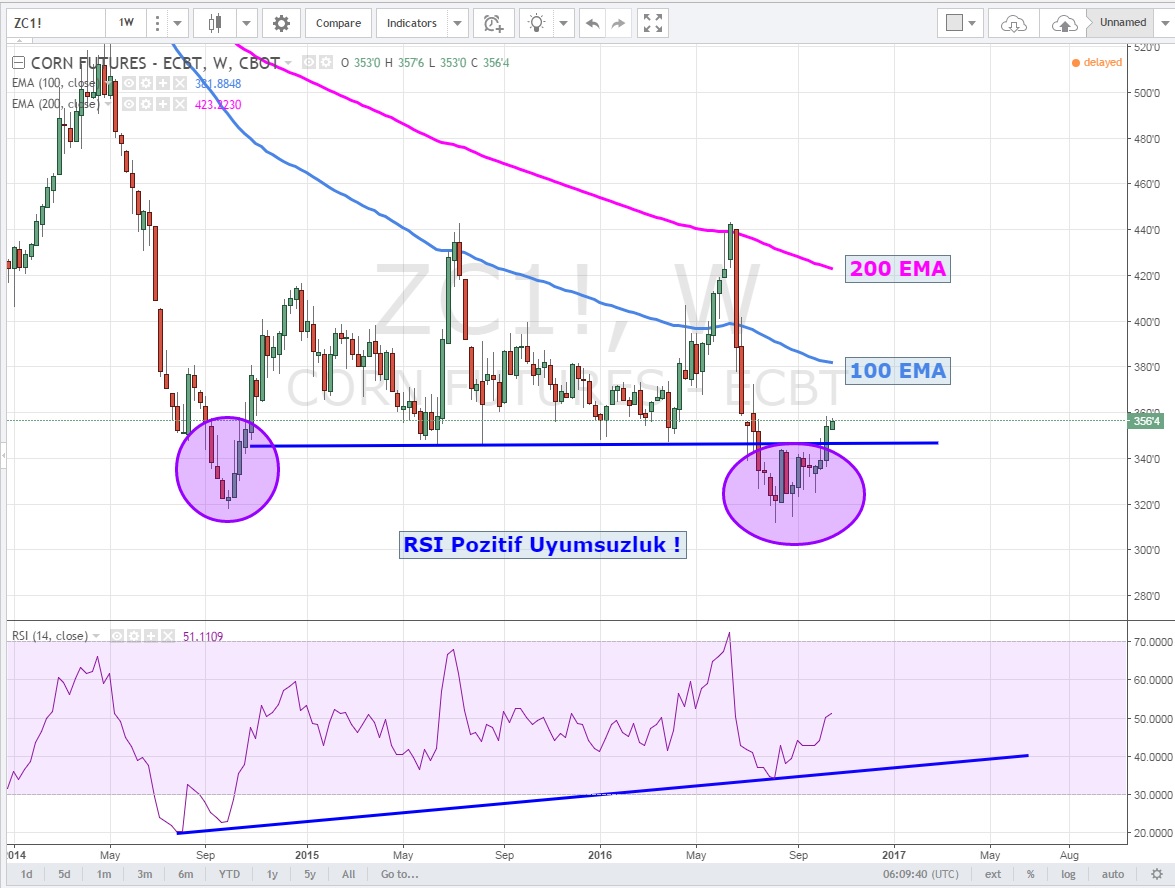Click the candlestick chart style icon
The height and width of the screenshot is (888, 1175).
(214, 23)
